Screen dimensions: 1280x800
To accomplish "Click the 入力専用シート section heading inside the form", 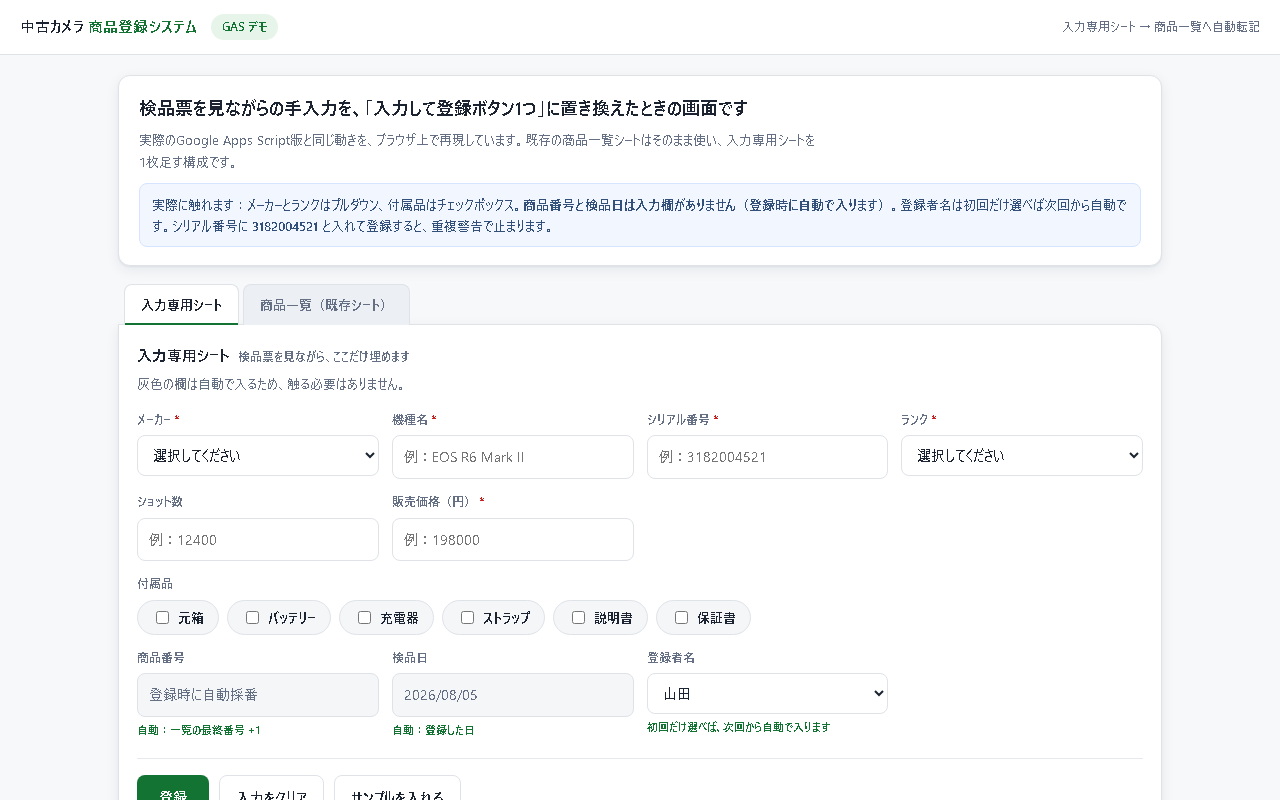I will point(184,355).
